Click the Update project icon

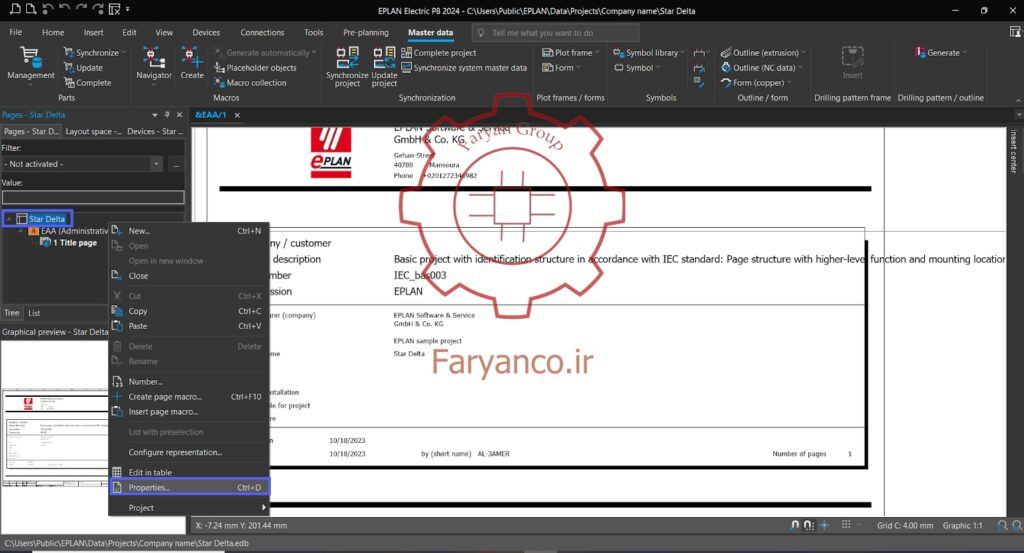(384, 67)
